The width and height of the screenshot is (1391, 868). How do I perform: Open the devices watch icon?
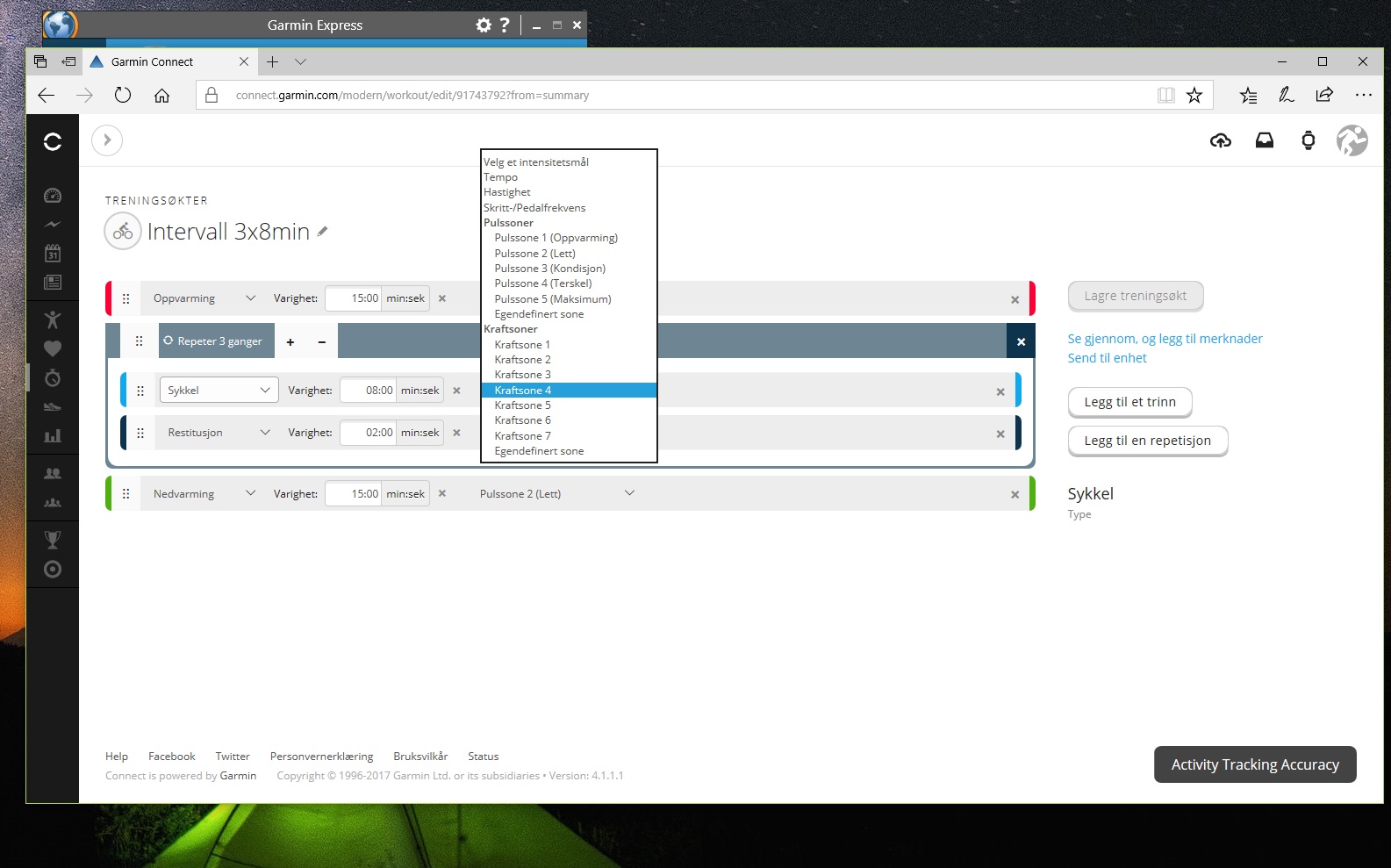[x=1309, y=140]
